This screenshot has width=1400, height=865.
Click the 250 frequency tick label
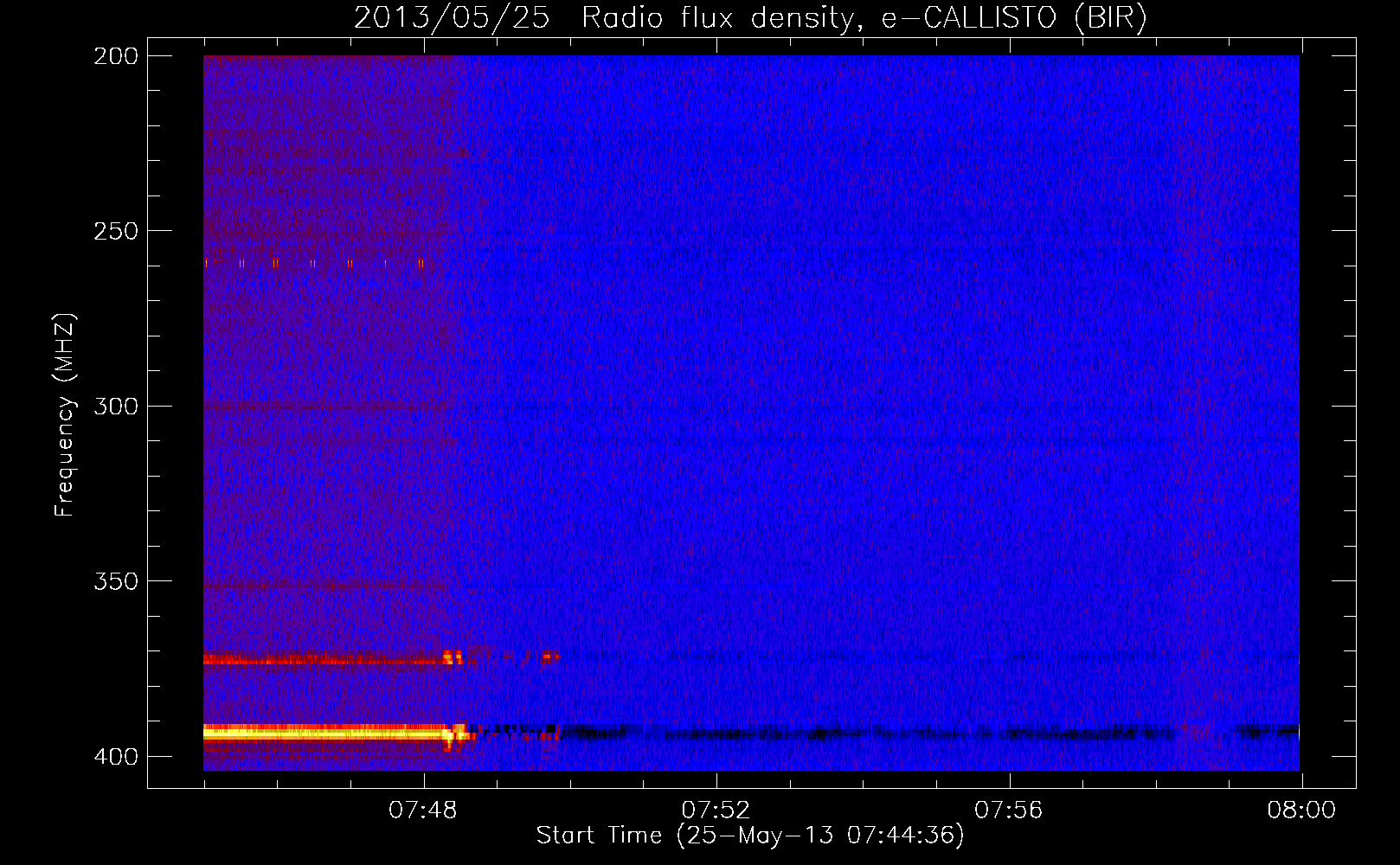(116, 231)
